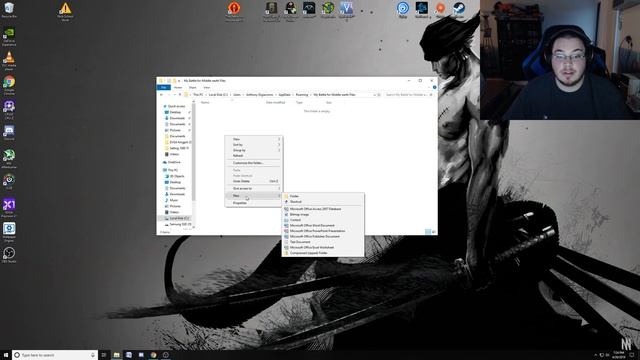The image size is (640, 360).
Task: Create a new Bitmap image
Action: [323, 214]
